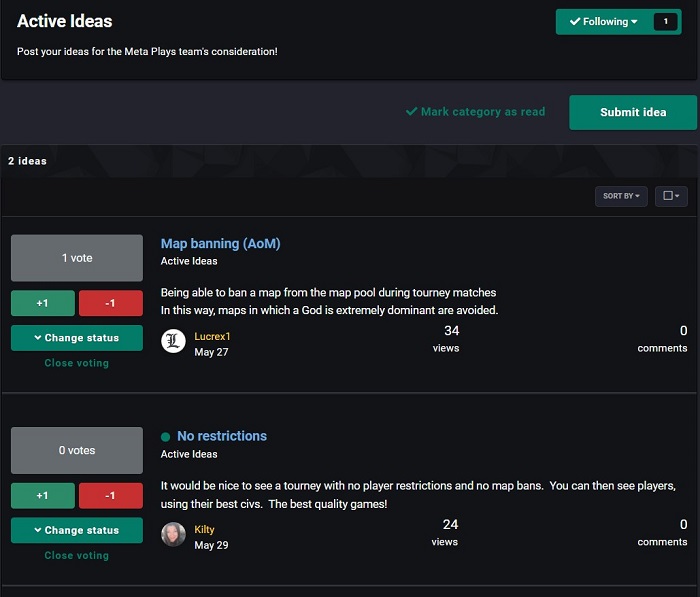
Task: Close voting on No restrictions idea
Action: (77, 555)
